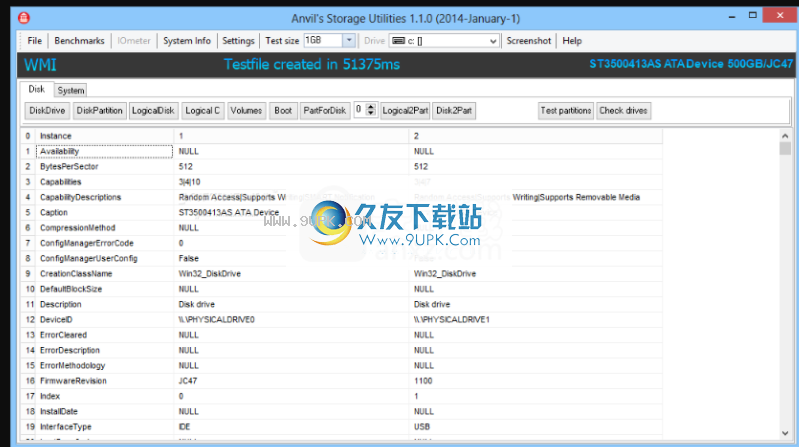
Task: Expand the Drive c: selection dropdown
Action: [x=492, y=41]
